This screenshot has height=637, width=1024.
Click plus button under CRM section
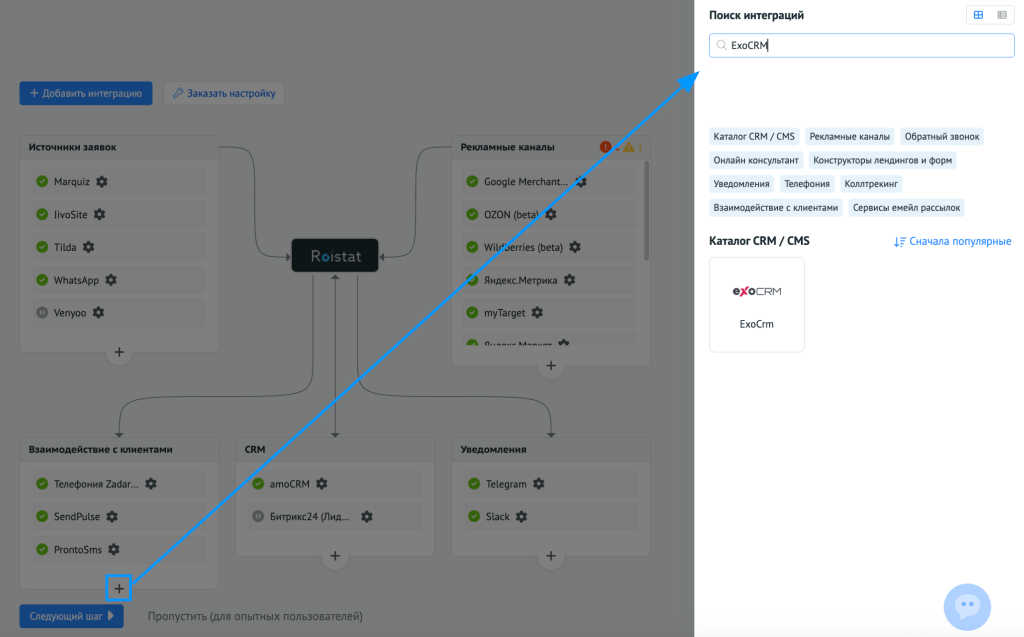pyautogui.click(x=334, y=556)
